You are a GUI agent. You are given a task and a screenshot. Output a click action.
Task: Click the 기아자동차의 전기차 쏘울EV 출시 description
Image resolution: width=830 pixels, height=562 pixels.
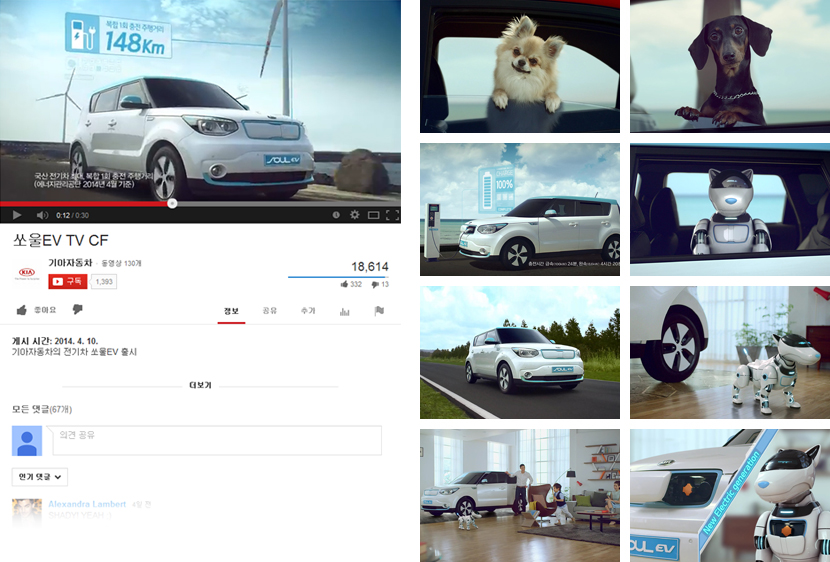[75, 352]
